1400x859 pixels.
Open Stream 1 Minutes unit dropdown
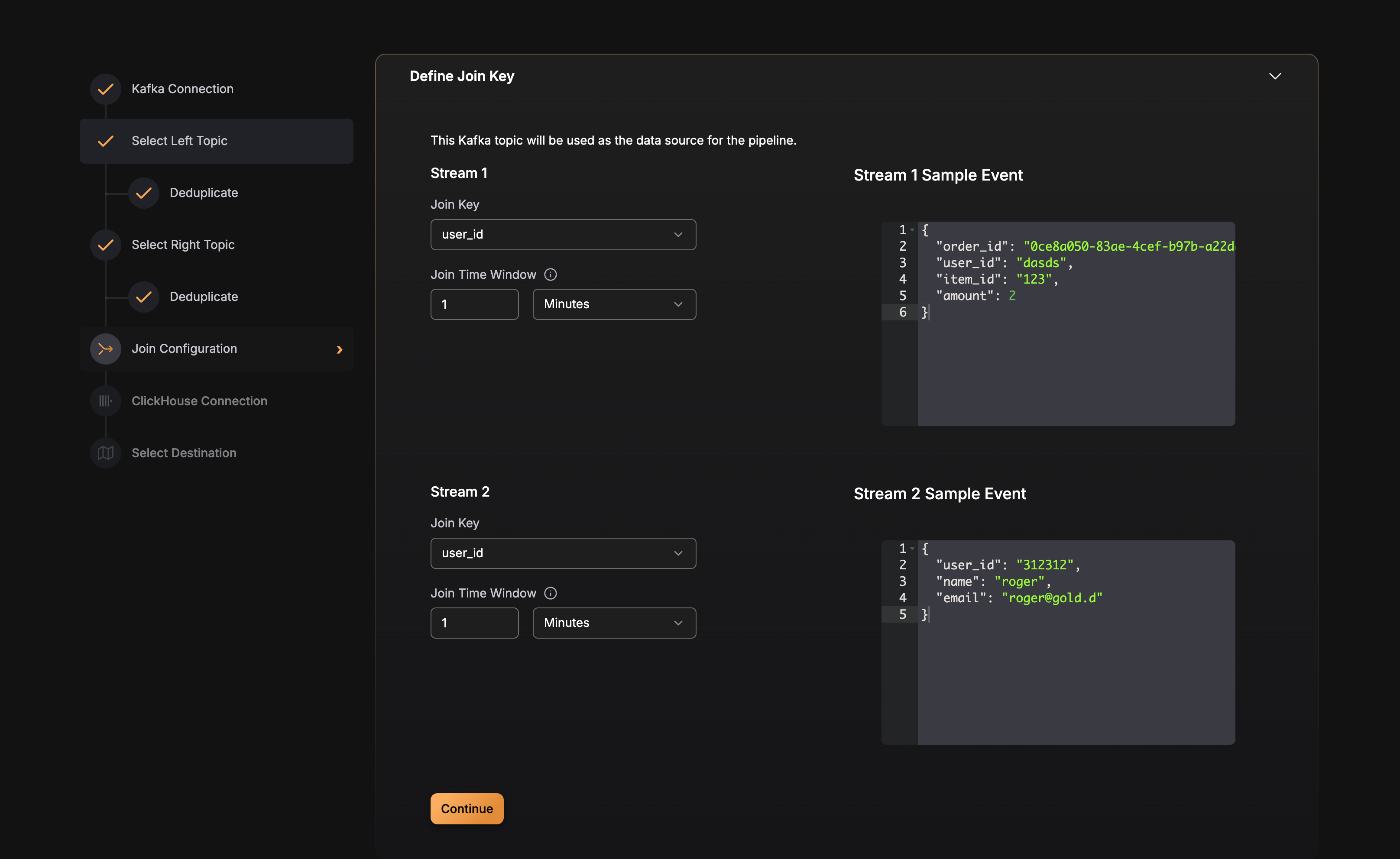tap(615, 304)
